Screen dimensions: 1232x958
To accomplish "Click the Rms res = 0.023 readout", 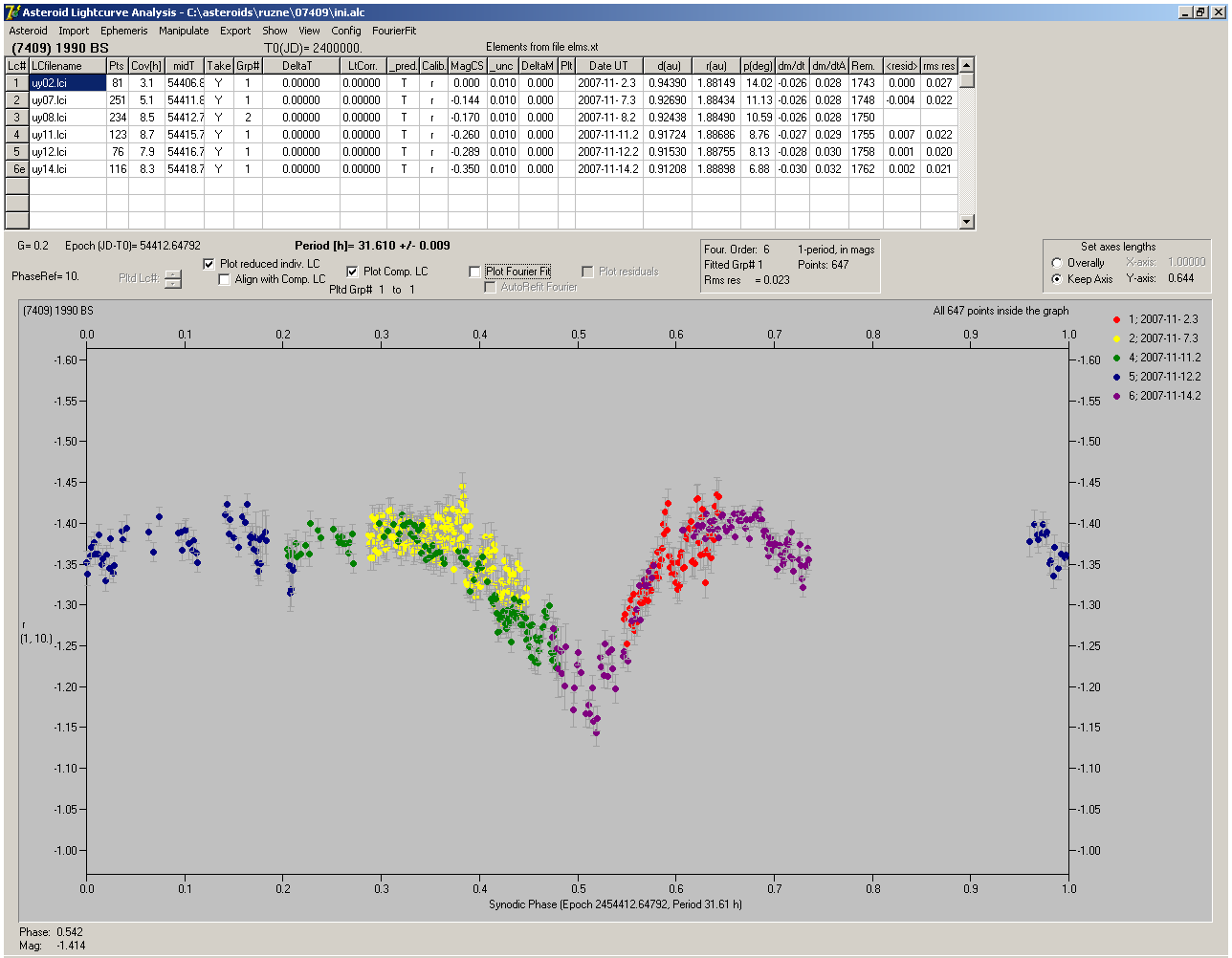I will [x=747, y=280].
